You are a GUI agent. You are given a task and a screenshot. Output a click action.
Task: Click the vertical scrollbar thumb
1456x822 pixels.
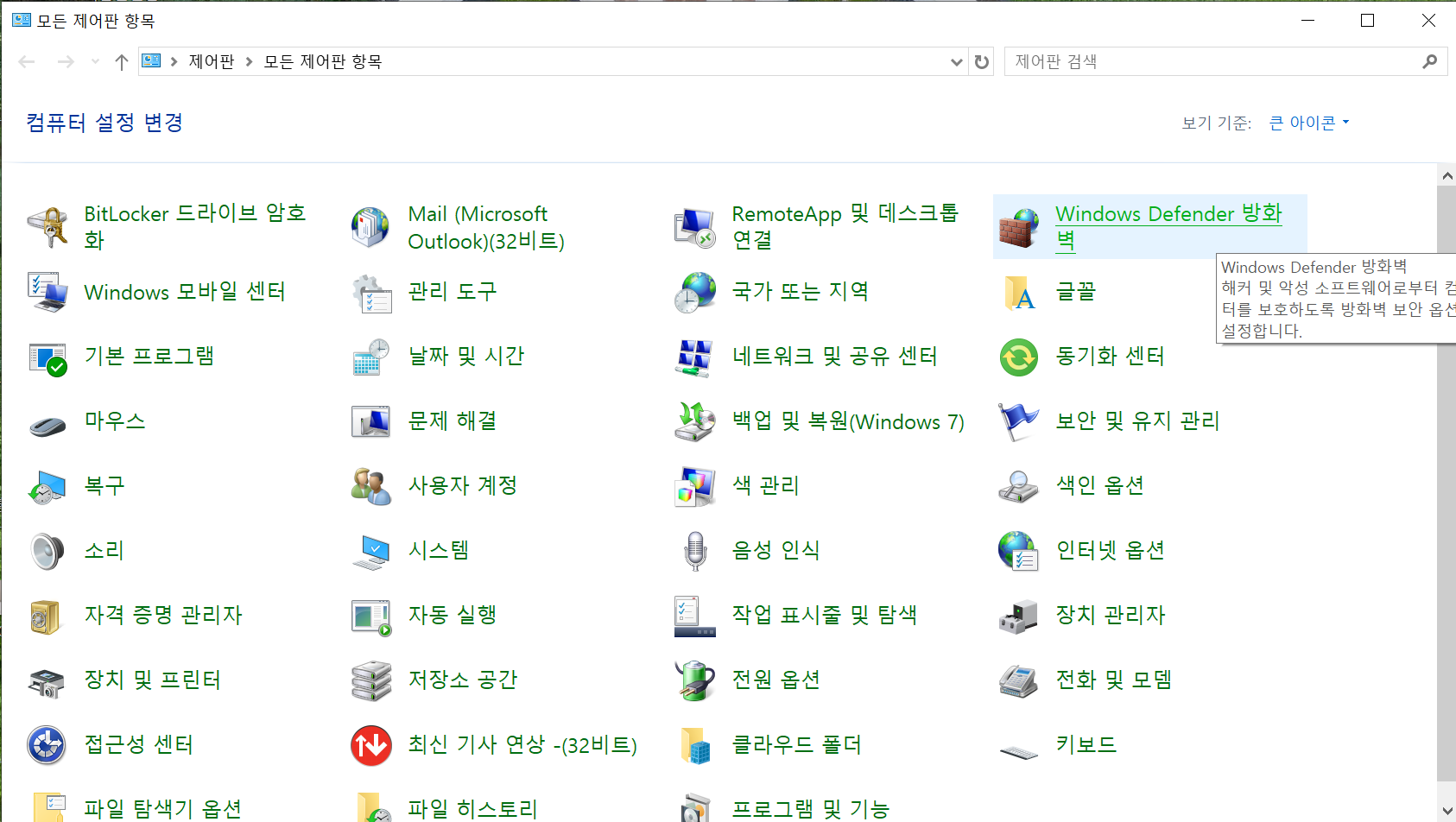coord(1447,484)
